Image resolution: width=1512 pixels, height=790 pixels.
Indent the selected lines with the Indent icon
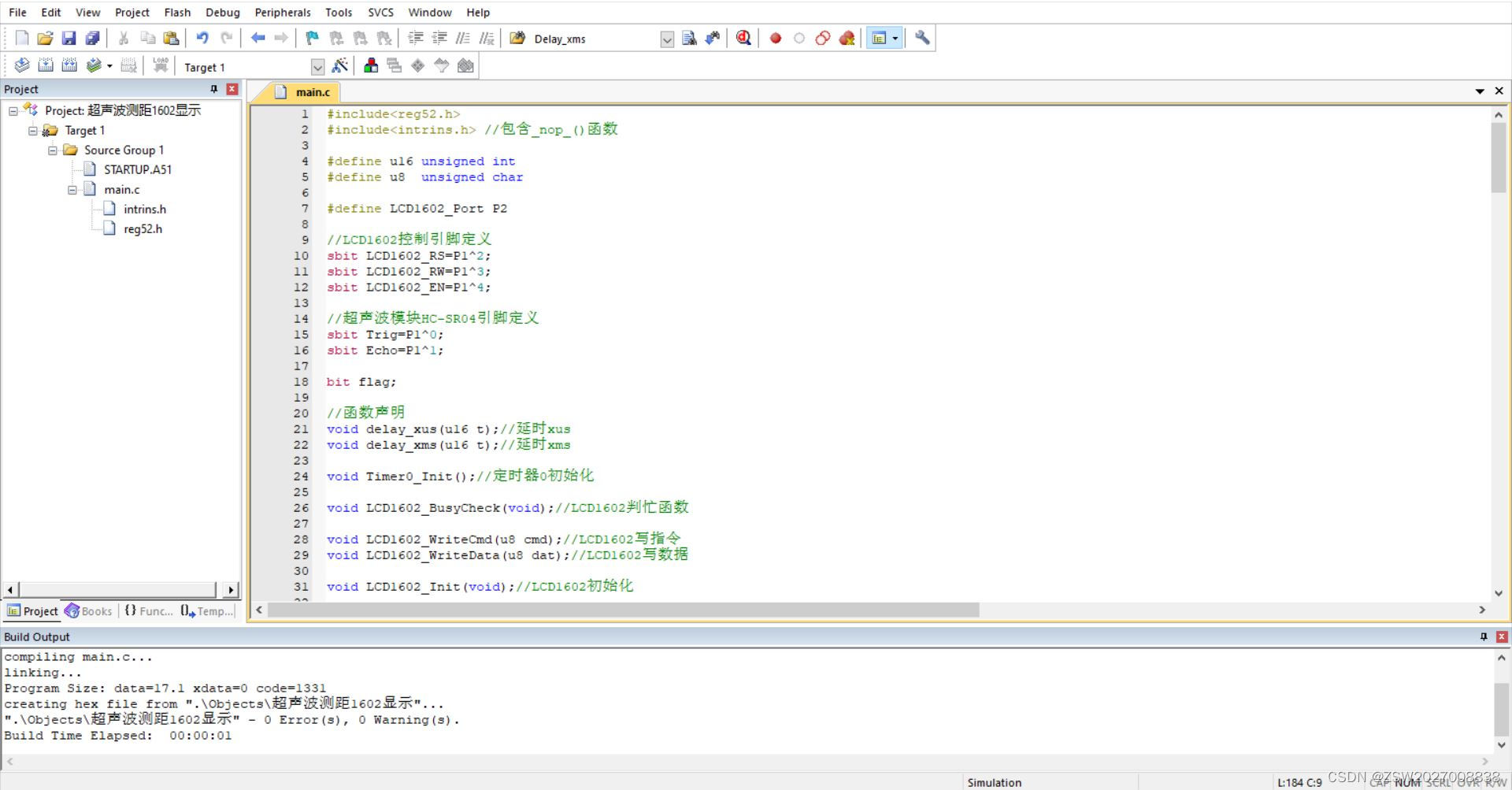(x=416, y=38)
